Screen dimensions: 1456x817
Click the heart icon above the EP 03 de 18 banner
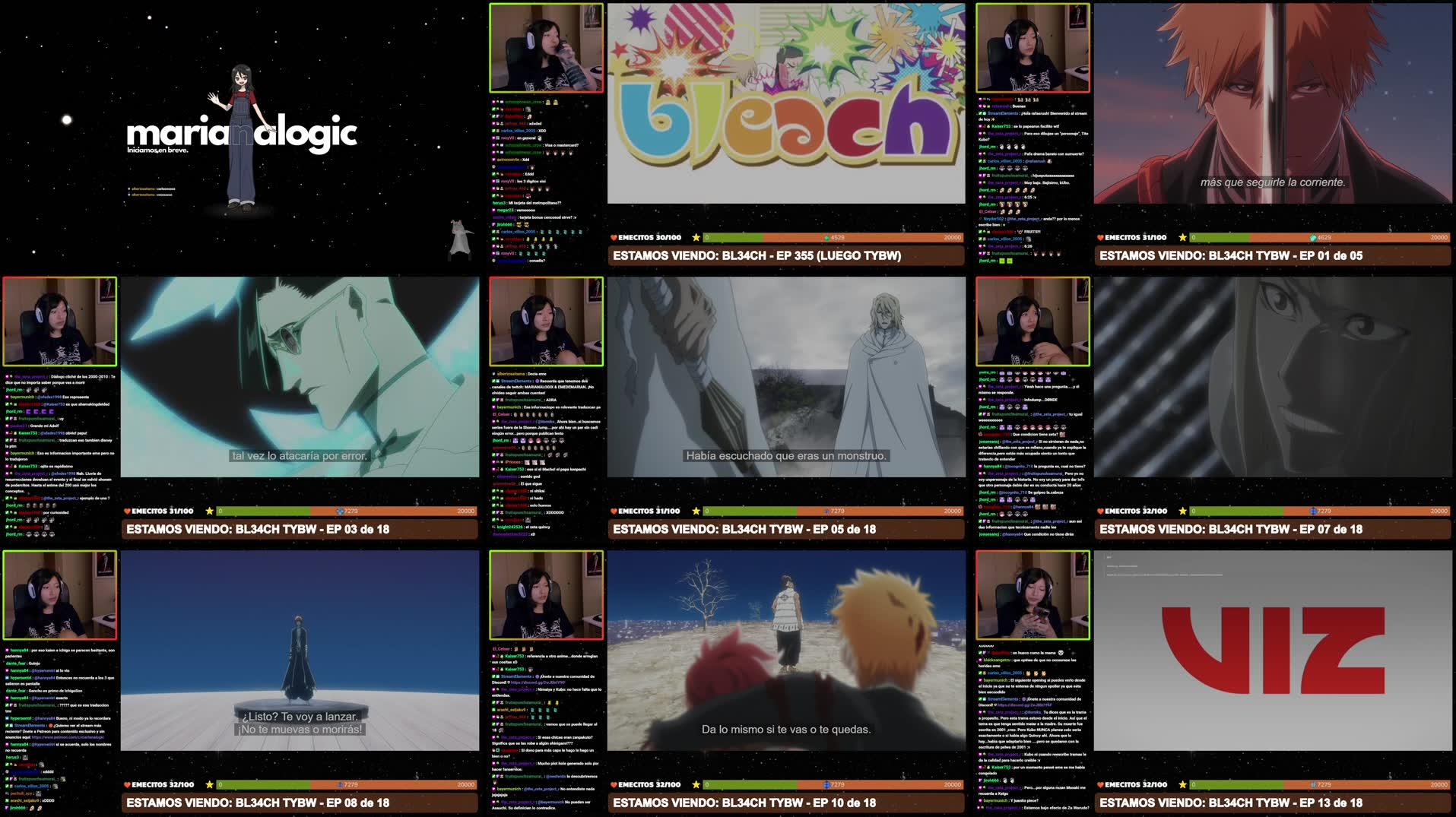point(127,511)
